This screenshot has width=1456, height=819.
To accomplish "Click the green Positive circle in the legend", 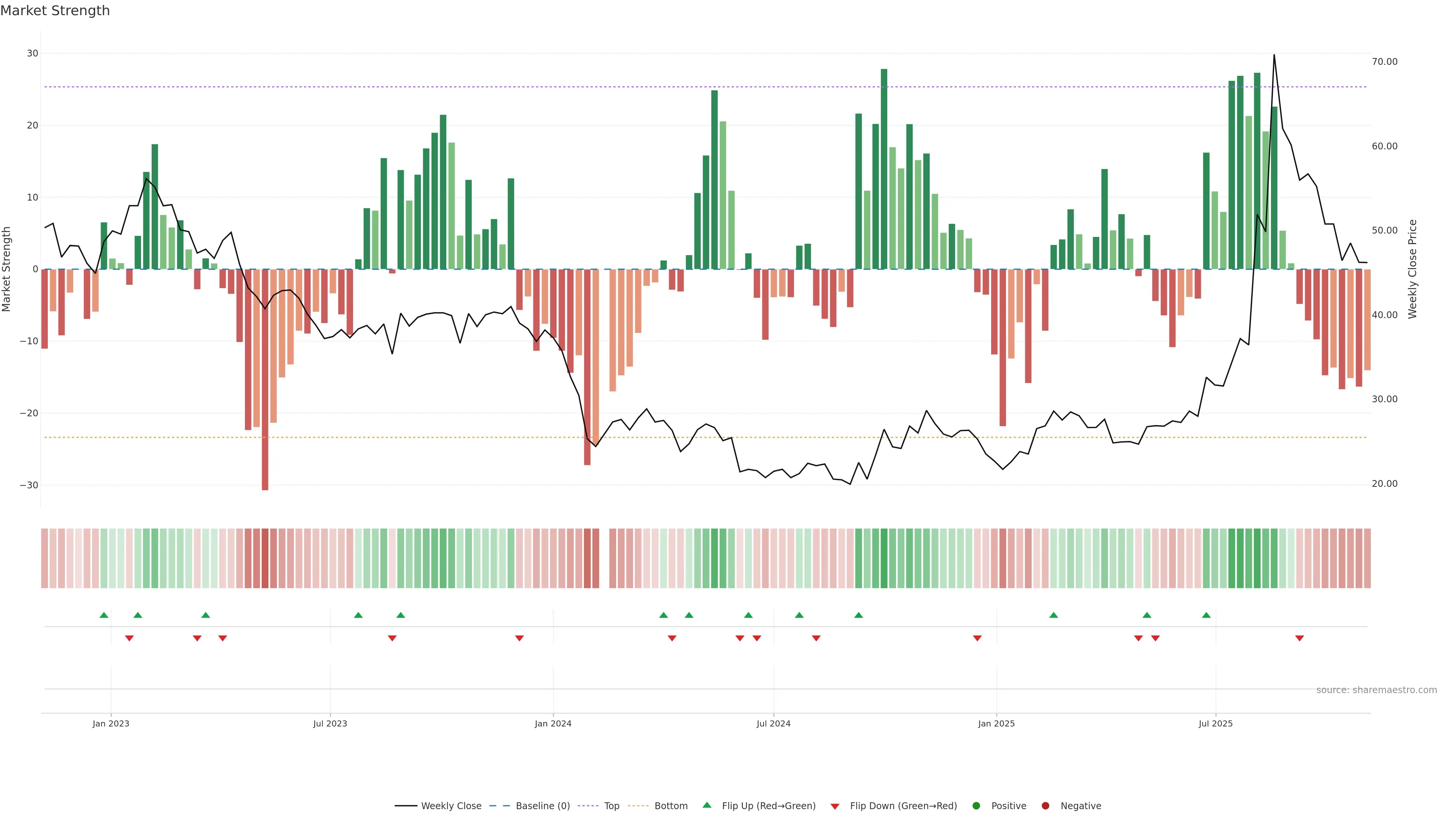I will click(x=976, y=806).
